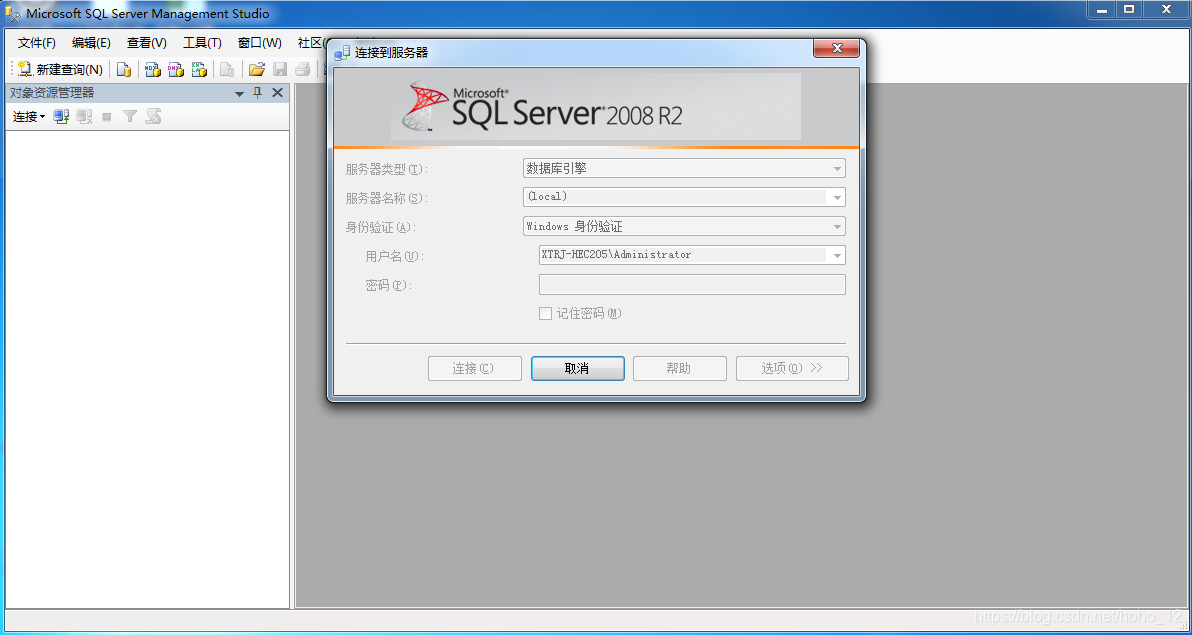Expand the 服务器名称 (local) dropdown
The image size is (1192, 635).
tap(837, 197)
